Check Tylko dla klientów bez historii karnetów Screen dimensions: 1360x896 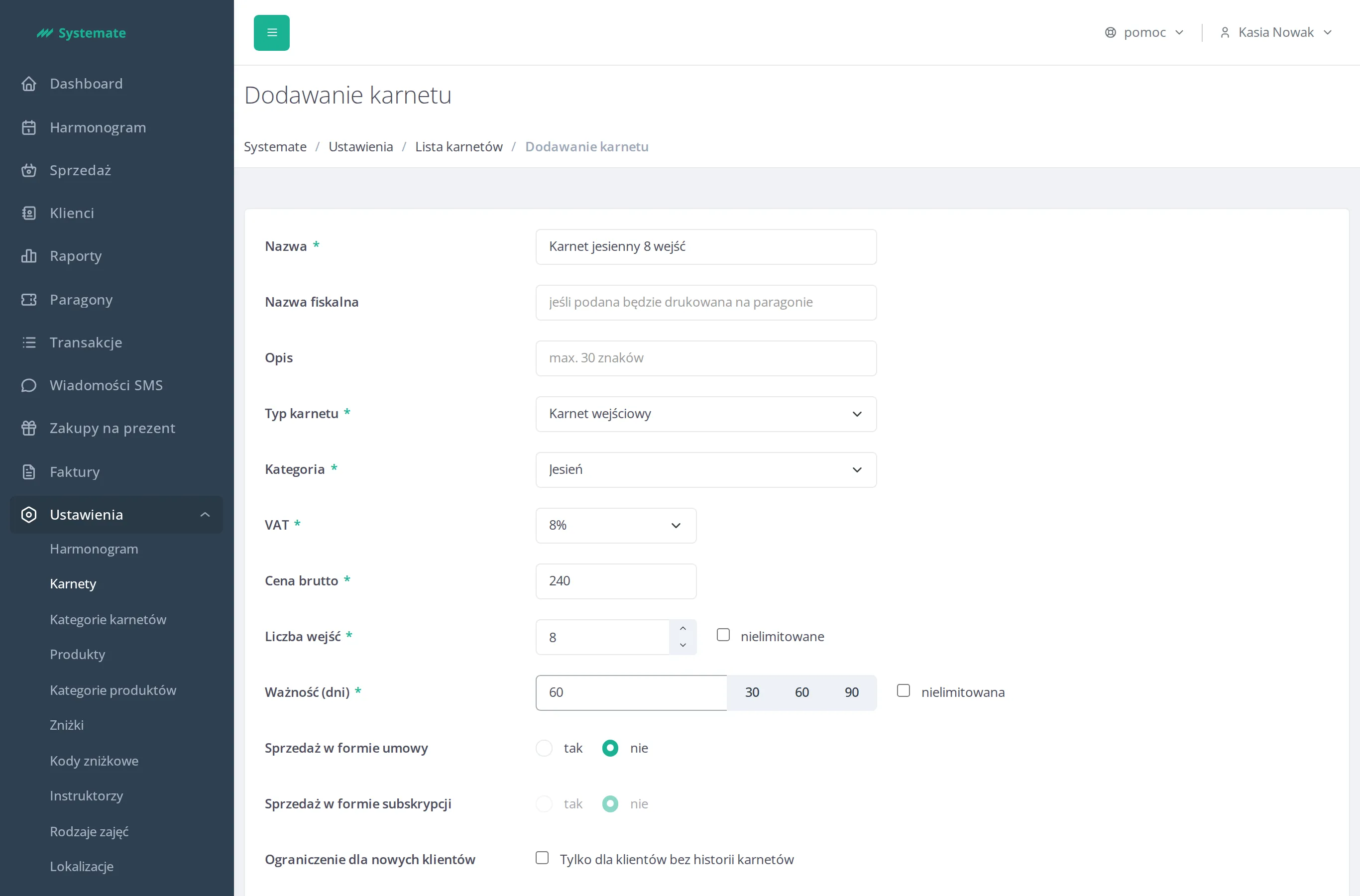pyautogui.click(x=542, y=858)
